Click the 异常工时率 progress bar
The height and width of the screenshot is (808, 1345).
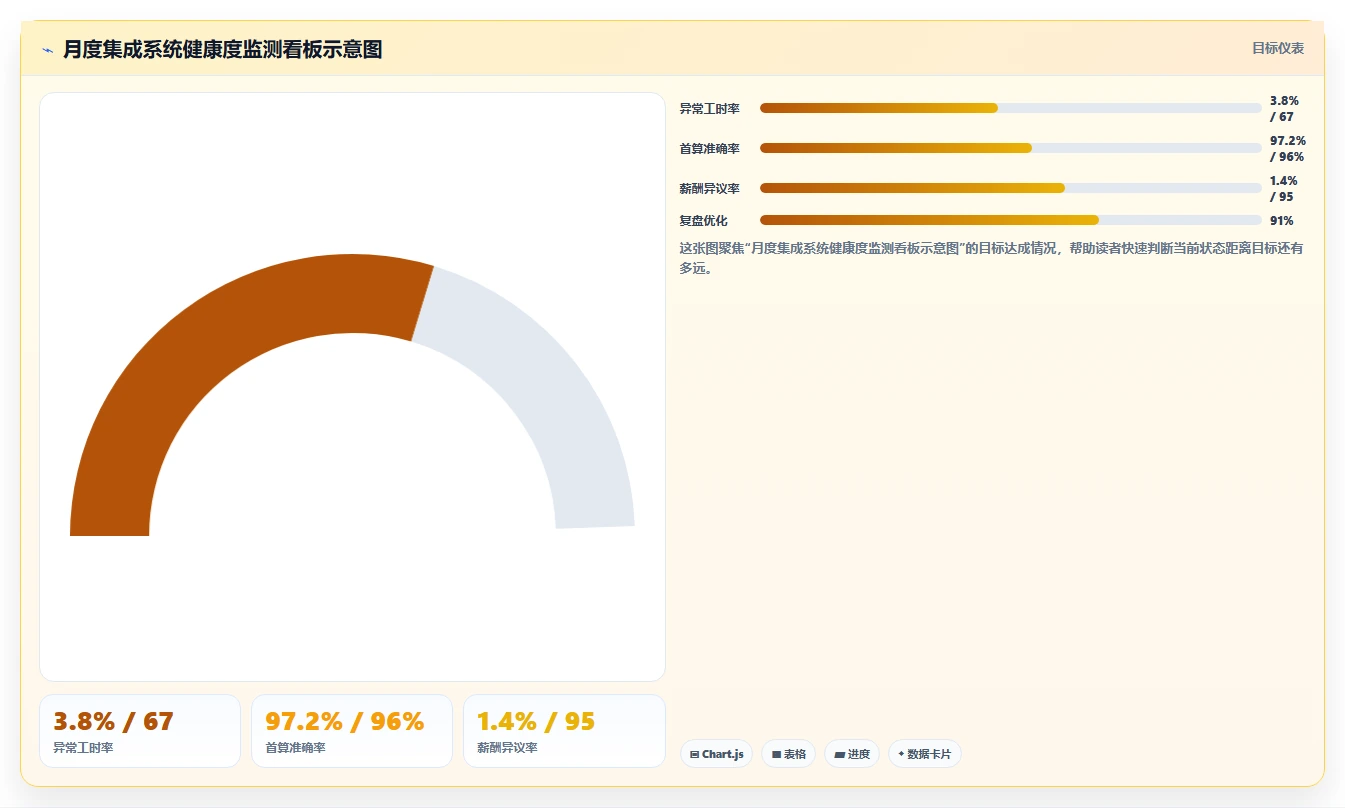[x=1010, y=108]
